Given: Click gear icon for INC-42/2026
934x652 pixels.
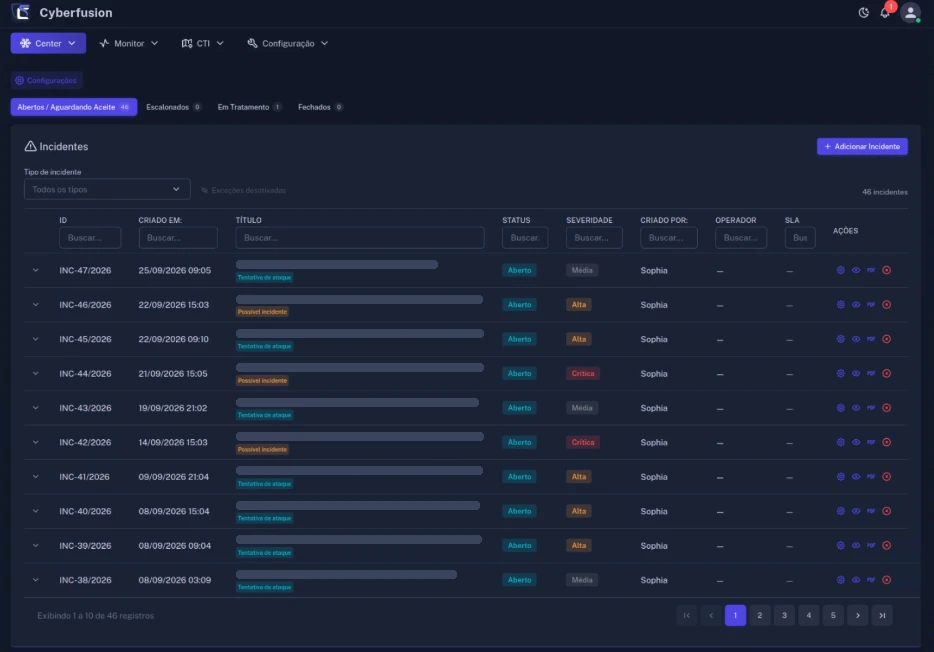Looking at the screenshot, I should [x=840, y=442].
